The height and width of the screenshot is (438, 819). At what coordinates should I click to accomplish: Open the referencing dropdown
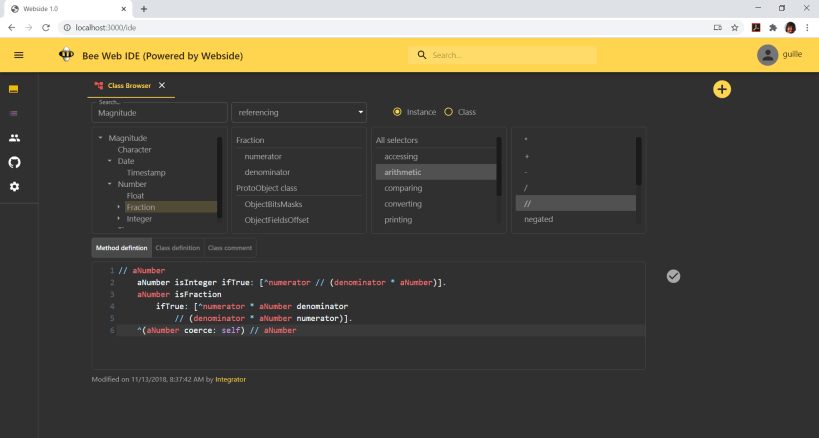(x=299, y=113)
